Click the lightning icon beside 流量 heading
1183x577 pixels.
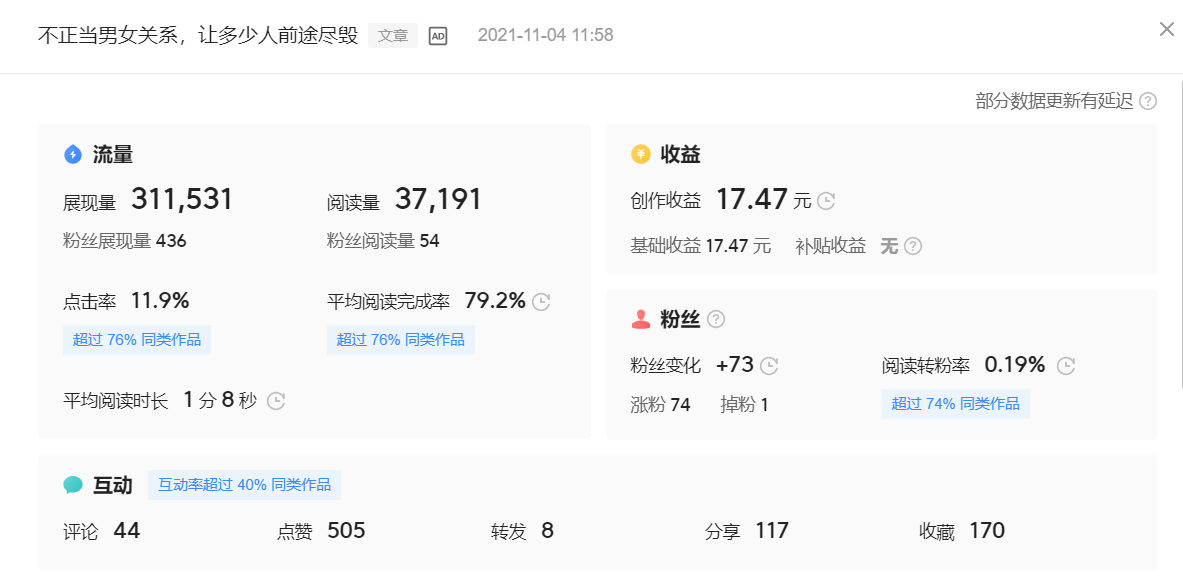click(71, 154)
